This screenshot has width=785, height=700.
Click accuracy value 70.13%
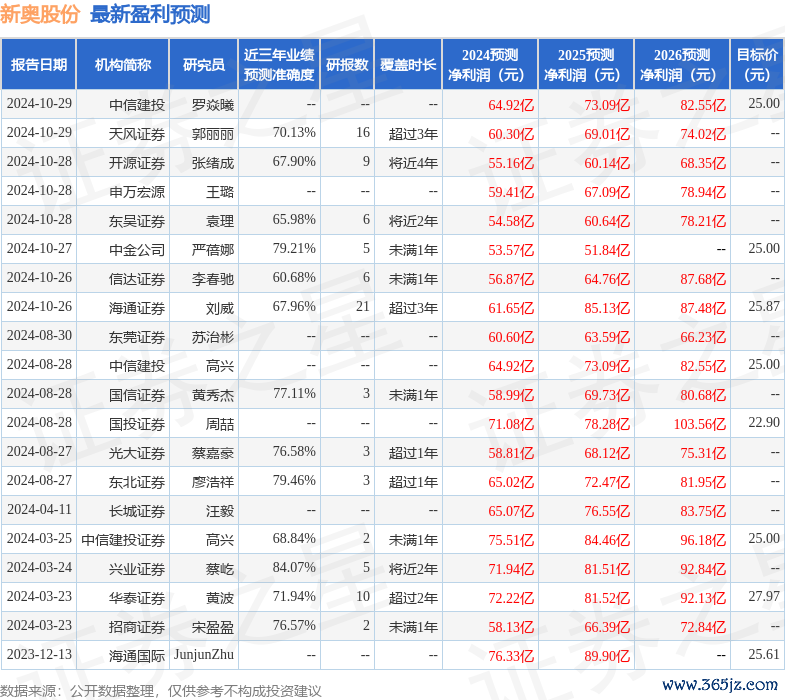(294, 133)
